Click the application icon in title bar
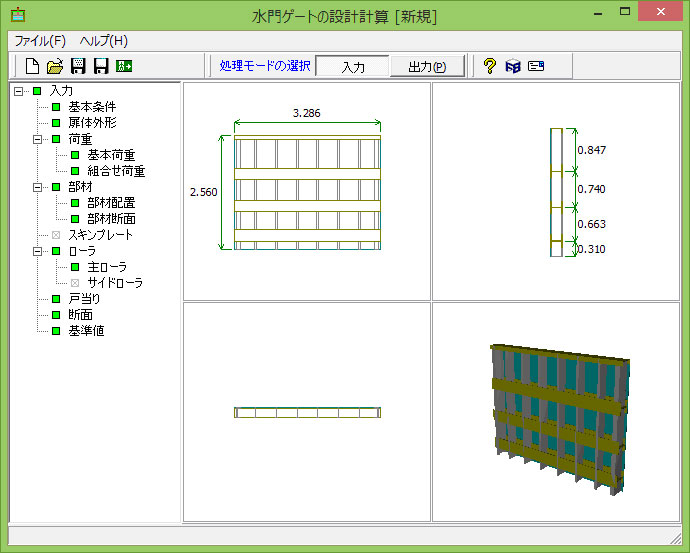Viewport: 690px width, 553px height. click(x=18, y=15)
